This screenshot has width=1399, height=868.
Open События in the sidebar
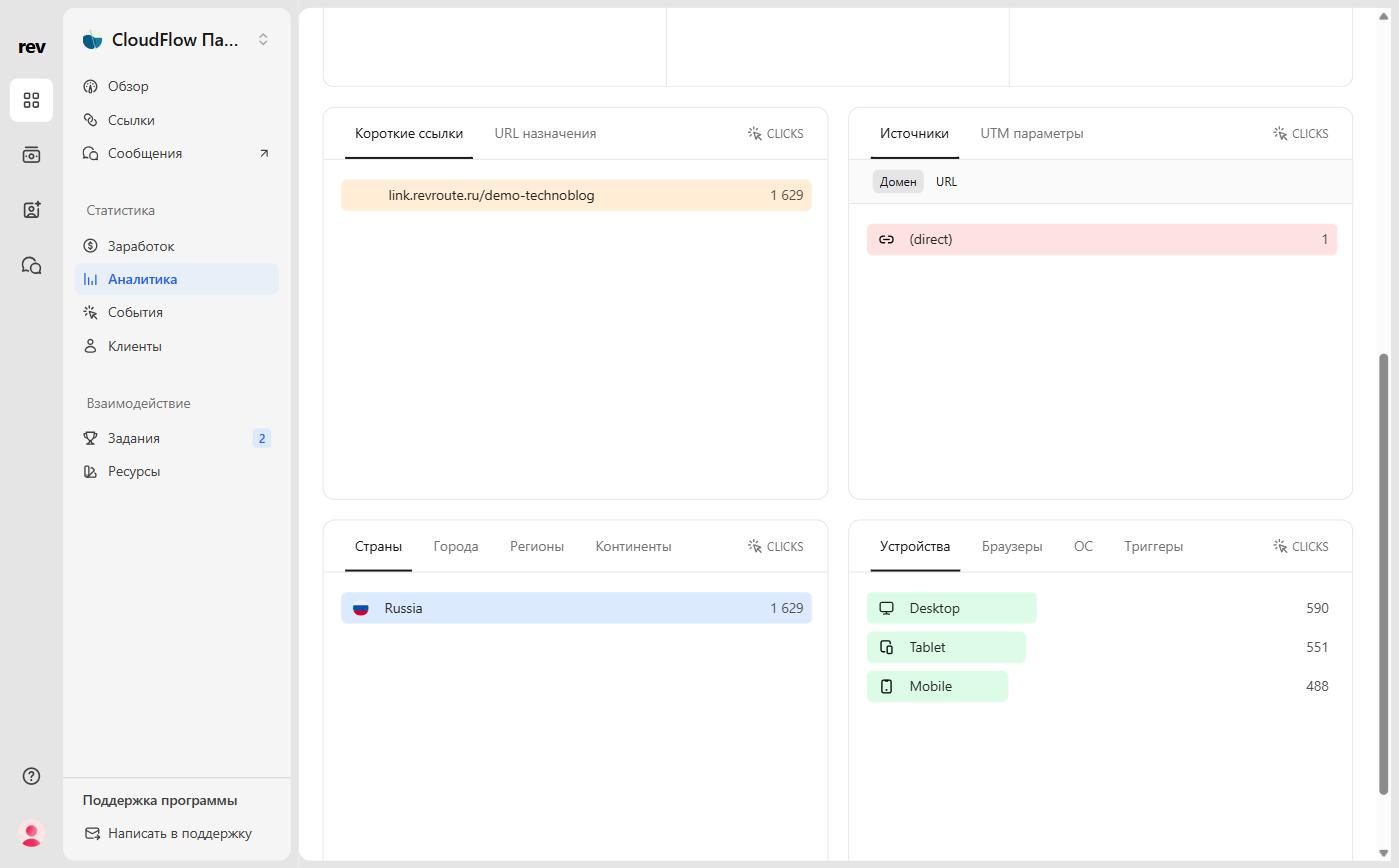point(177,312)
